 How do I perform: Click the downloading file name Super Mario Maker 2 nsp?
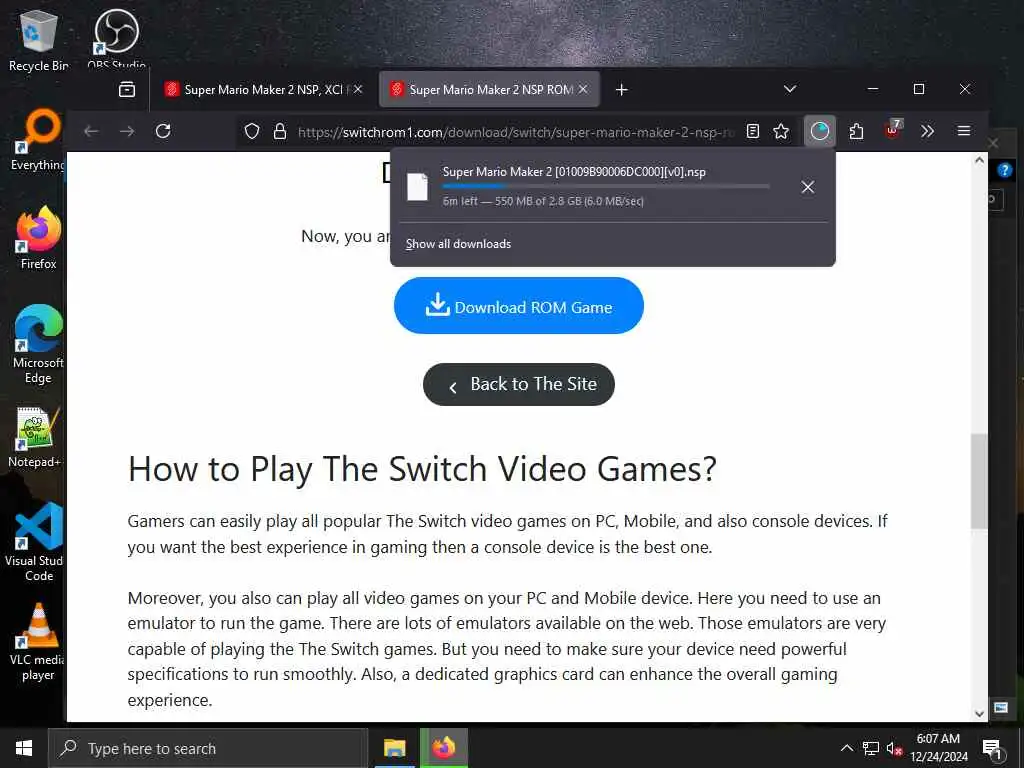[x=573, y=172]
